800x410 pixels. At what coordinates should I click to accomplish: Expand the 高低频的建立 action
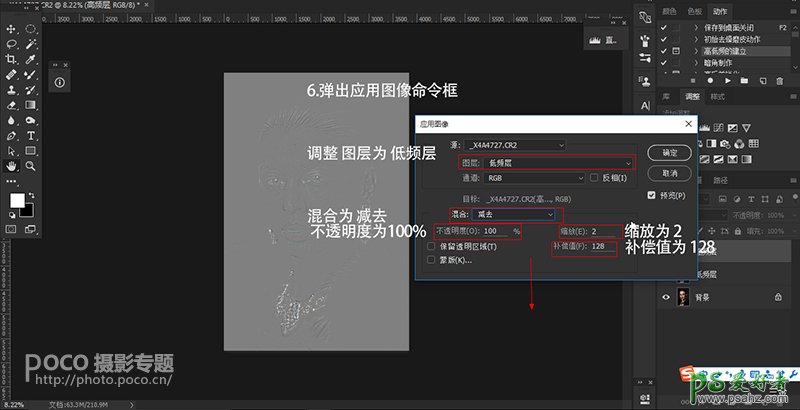click(x=696, y=51)
